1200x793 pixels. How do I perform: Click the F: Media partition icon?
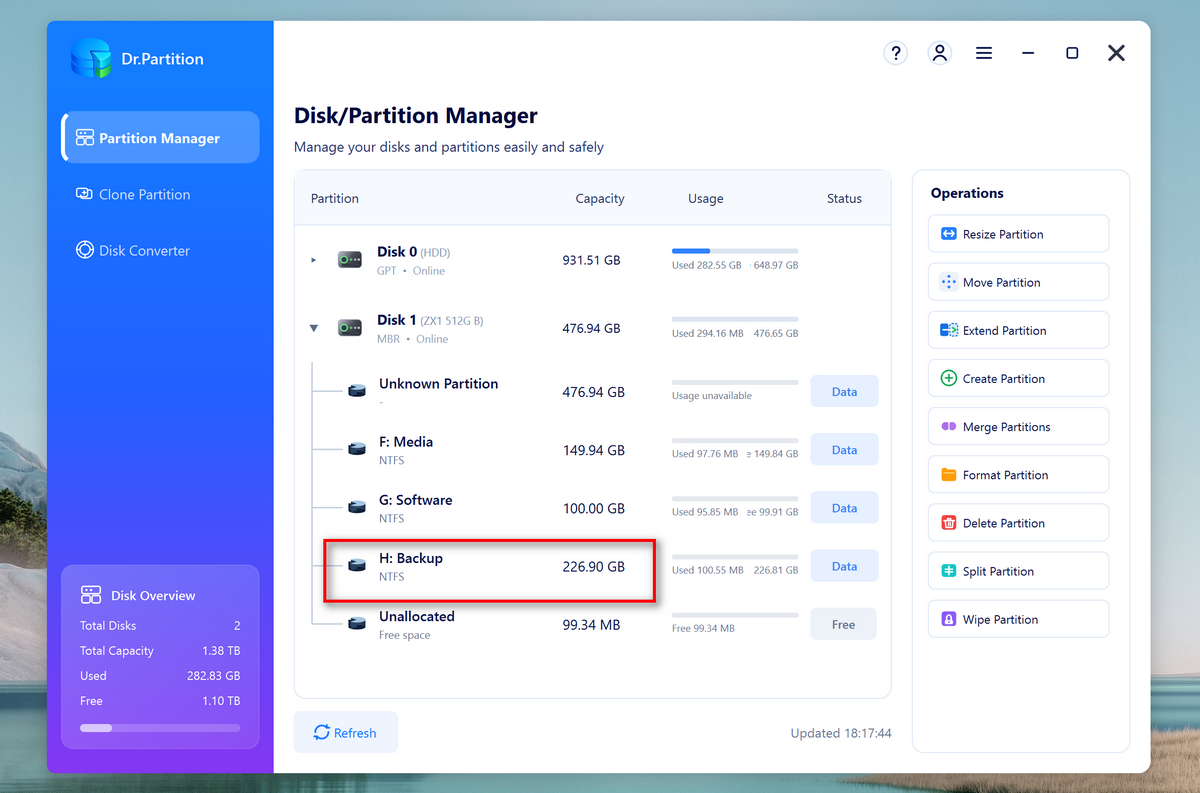click(x=357, y=449)
